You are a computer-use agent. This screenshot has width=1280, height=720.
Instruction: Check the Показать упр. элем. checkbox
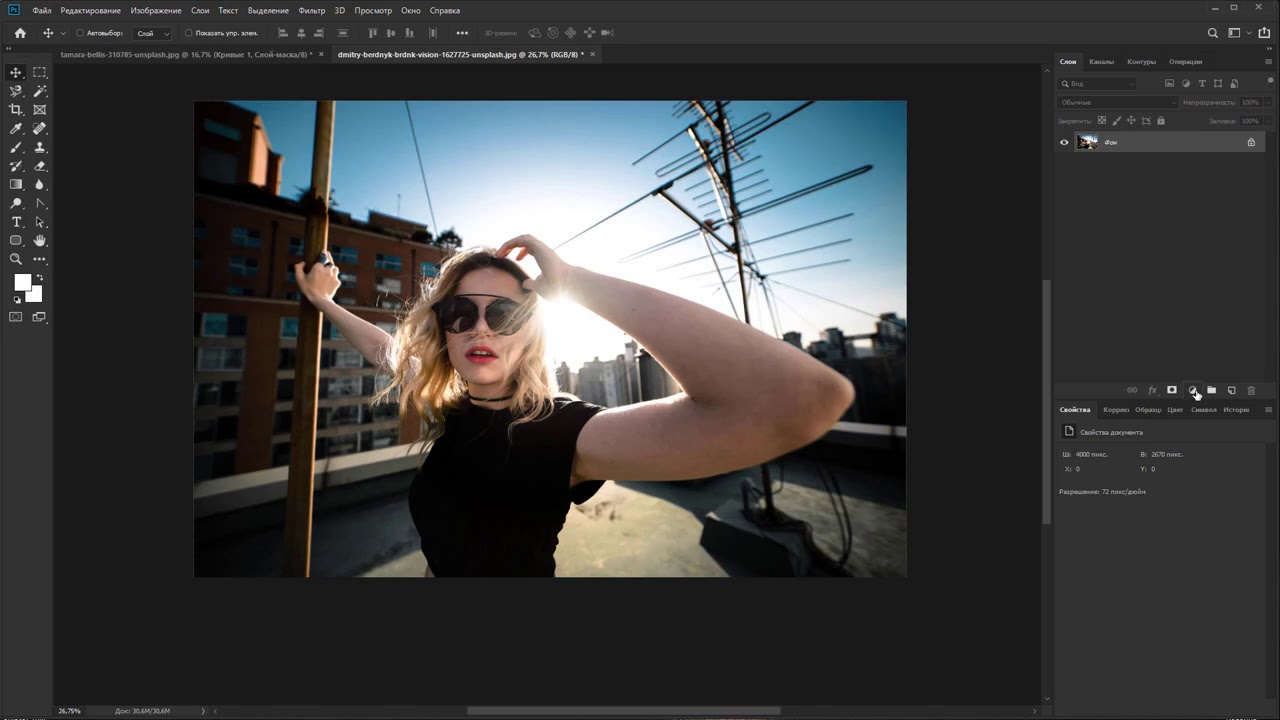[188, 33]
